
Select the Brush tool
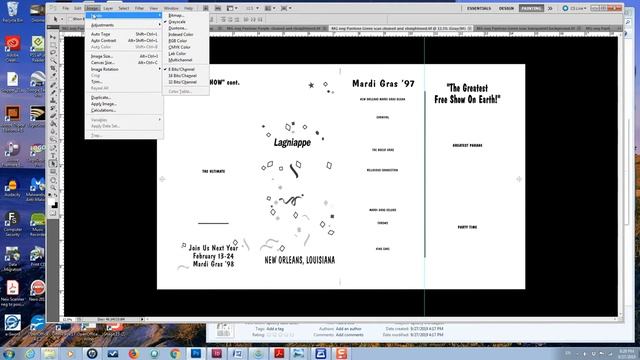click(53, 93)
